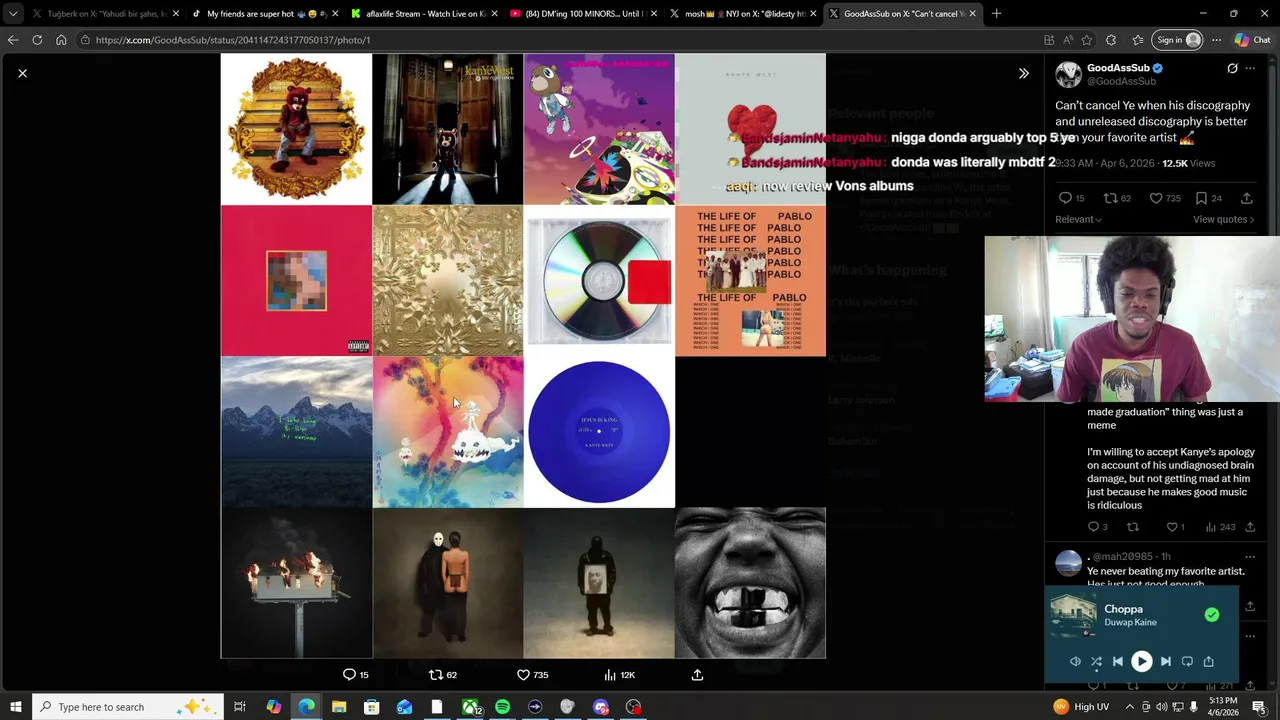Open Edge settings and more menu
Image resolution: width=1280 pixels, height=720 pixels.
(1216, 40)
